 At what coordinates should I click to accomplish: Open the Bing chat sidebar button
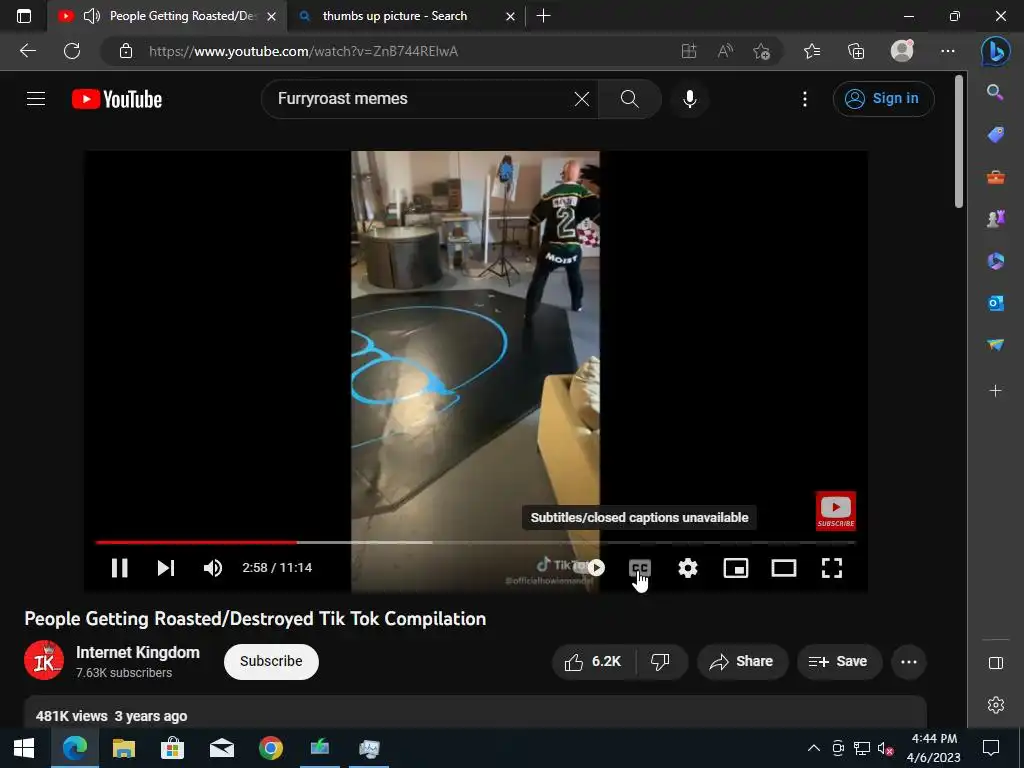(x=995, y=52)
